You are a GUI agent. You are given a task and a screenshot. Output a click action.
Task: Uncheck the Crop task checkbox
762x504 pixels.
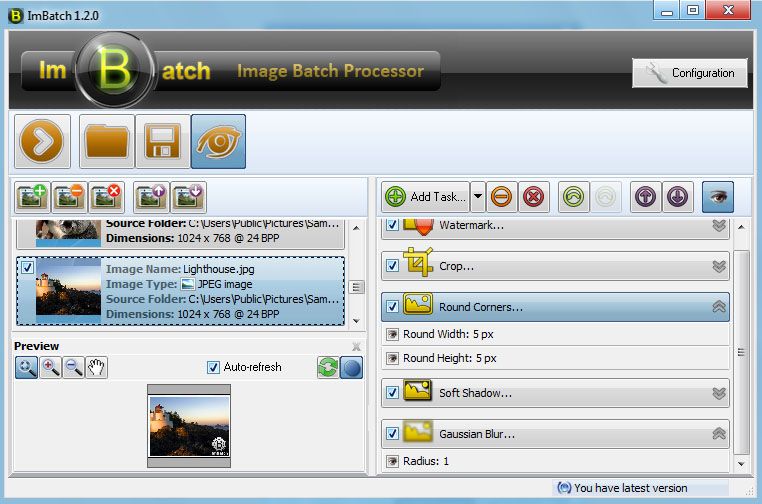pos(392,266)
